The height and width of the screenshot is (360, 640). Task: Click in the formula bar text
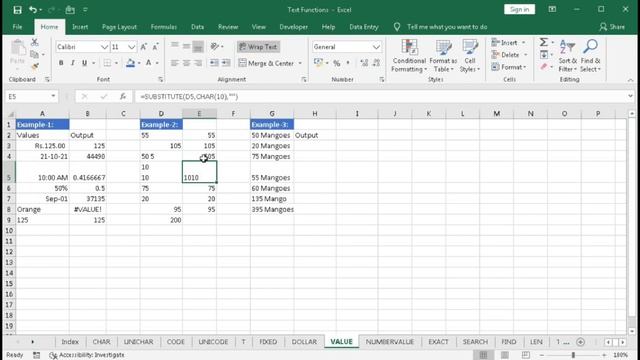point(189,96)
